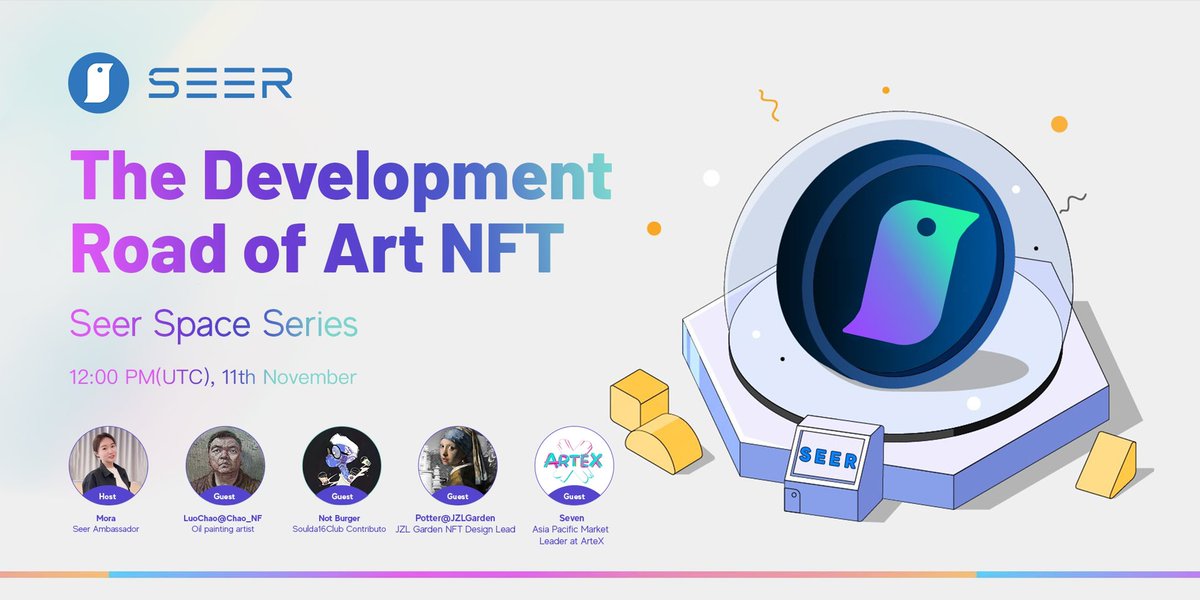Click the "Soulda16Club Contributo" caption

tap(341, 529)
